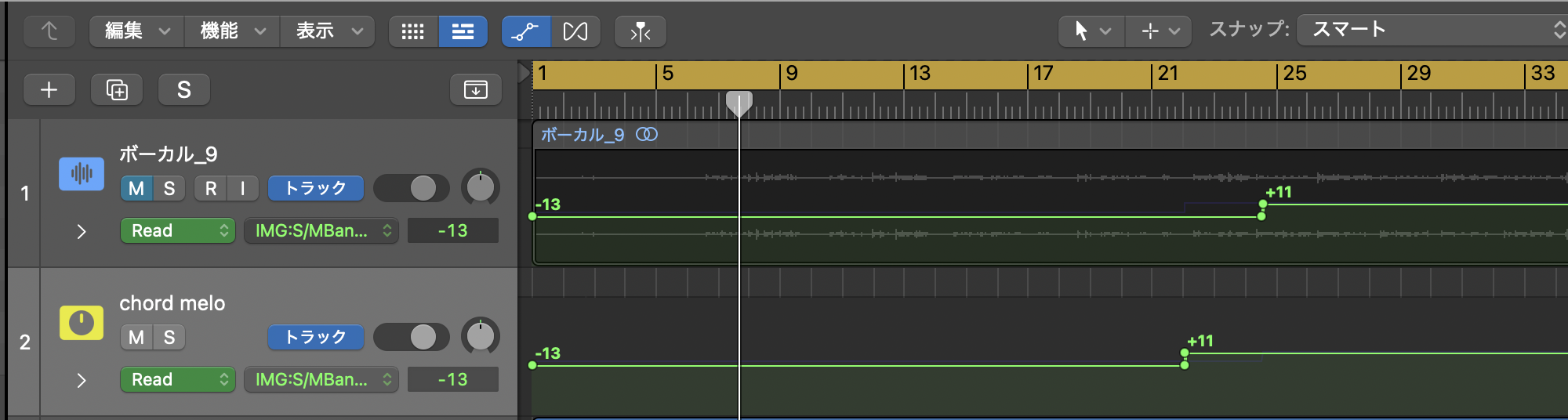Click the -13 value field on ボーカル_9
Viewport: 1568px width, 420px height.
pyautogui.click(x=453, y=230)
